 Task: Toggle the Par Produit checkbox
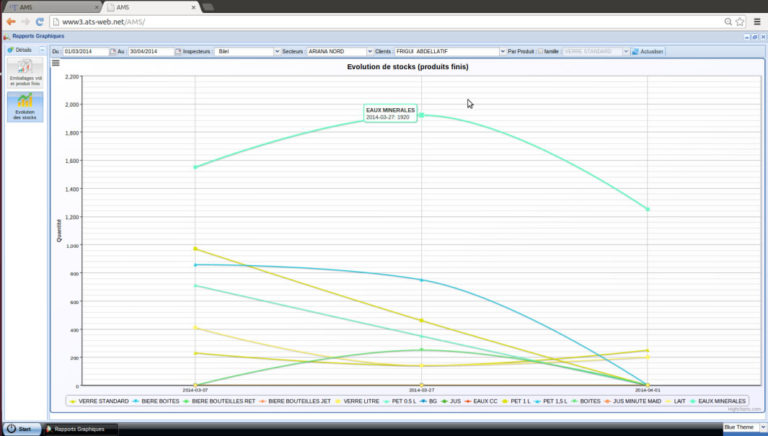[x=540, y=51]
